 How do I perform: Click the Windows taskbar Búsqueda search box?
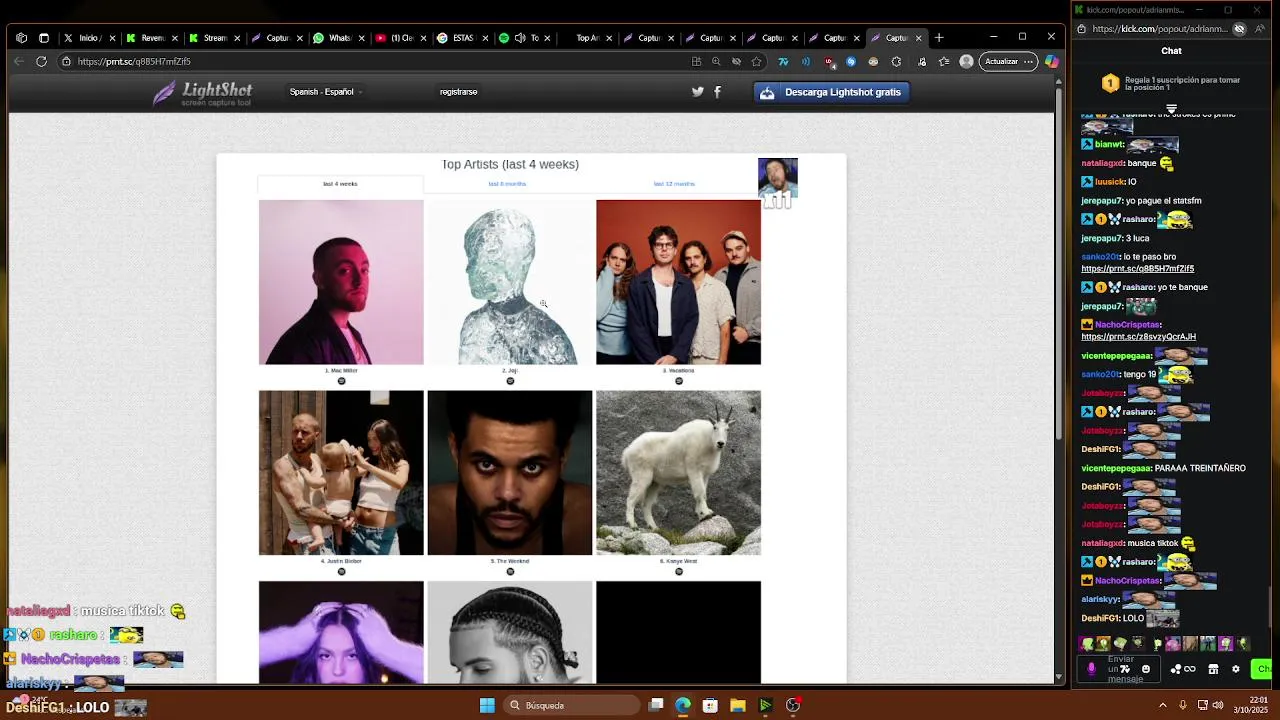pyautogui.click(x=572, y=705)
